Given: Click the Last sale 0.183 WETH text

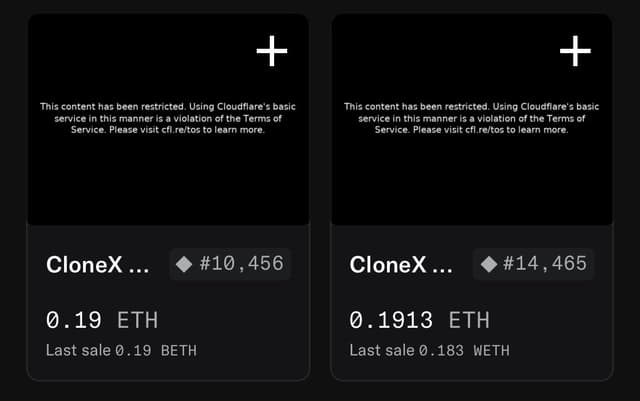Looking at the screenshot, I should 429,350.
